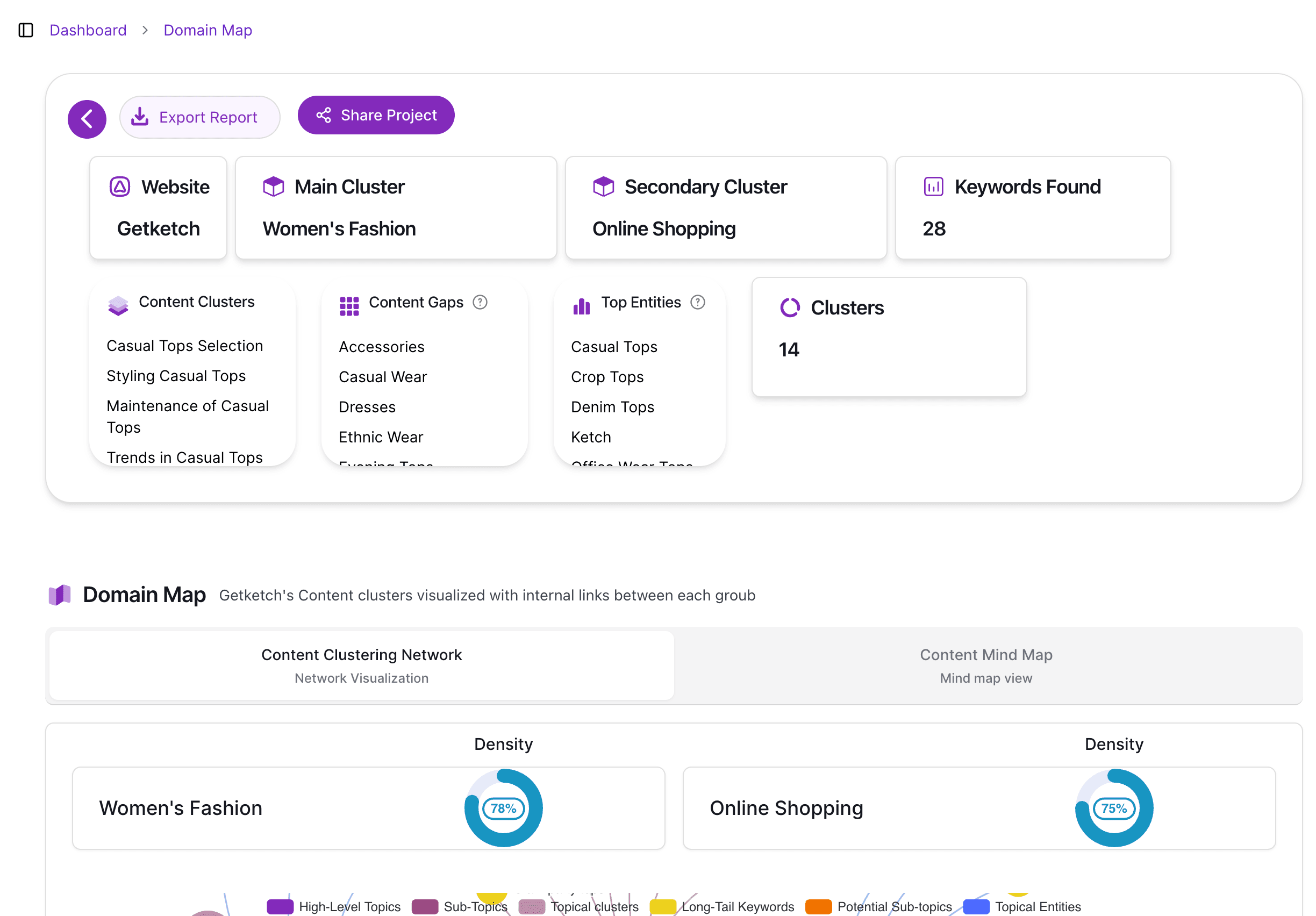Open the Top Entities help tooltip
This screenshot has height=916, width=1316.
[x=698, y=302]
